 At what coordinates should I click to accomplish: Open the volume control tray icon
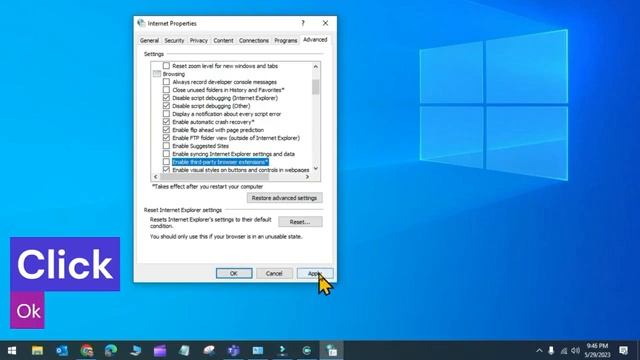576,351
